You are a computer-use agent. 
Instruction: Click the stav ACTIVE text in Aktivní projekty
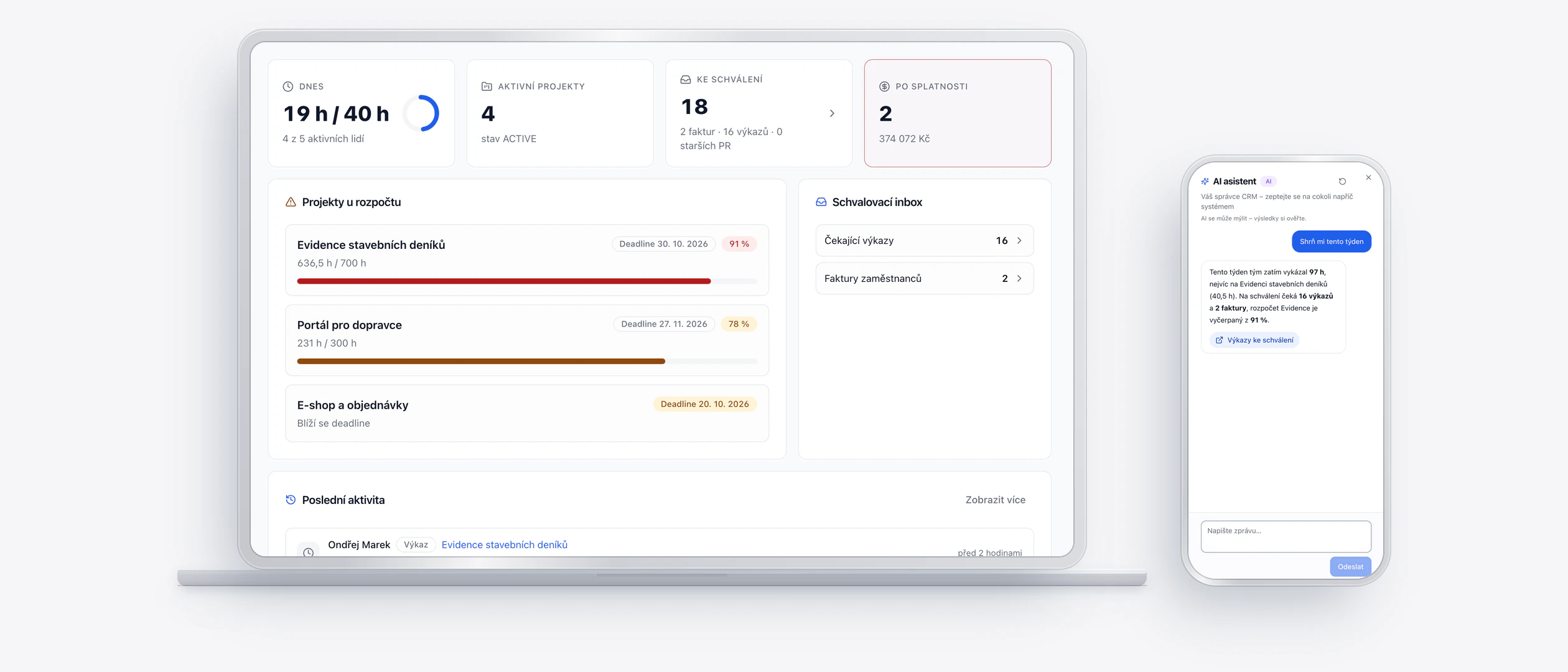tap(508, 139)
